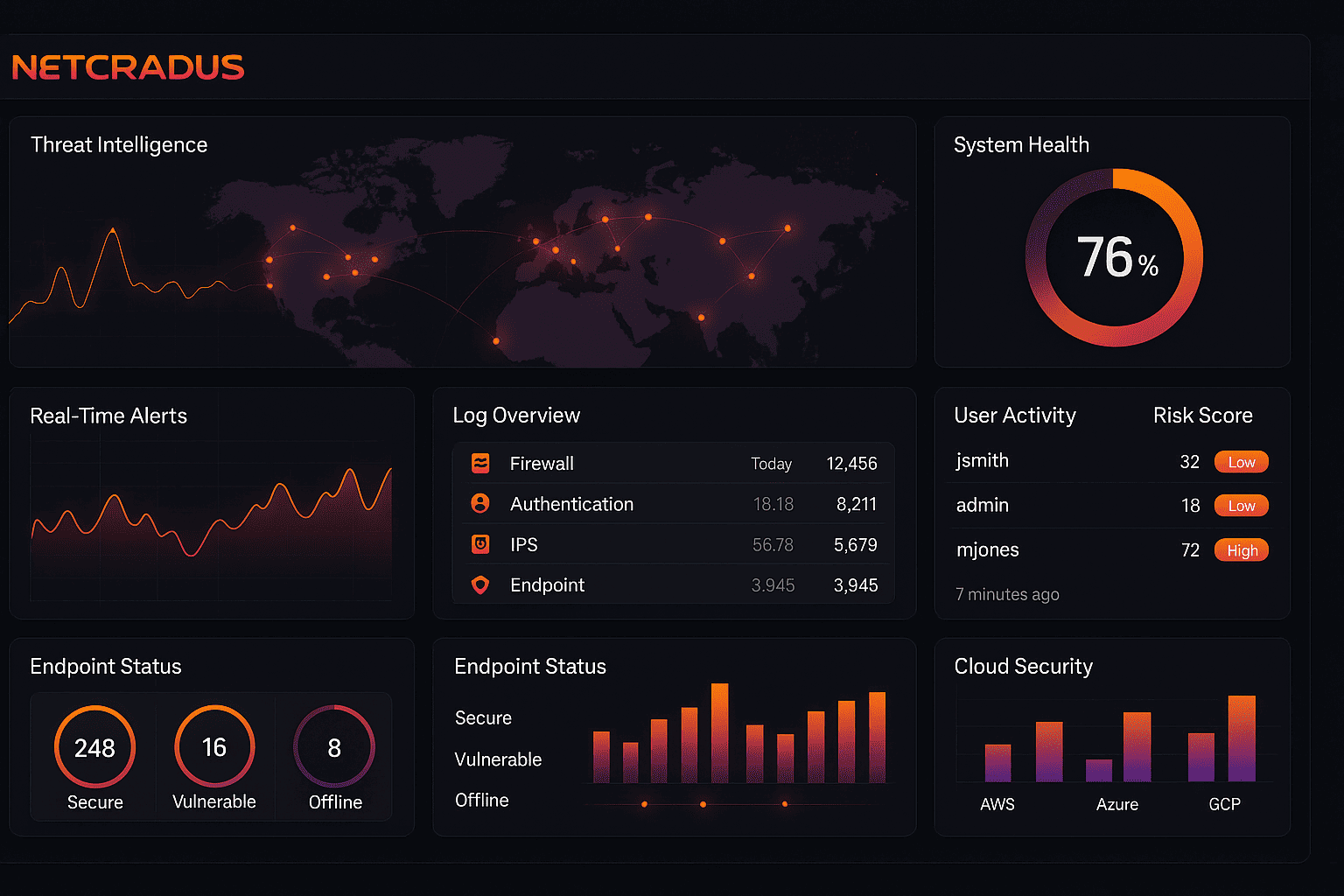Open the 248 Secure endpoints ring

(94, 747)
